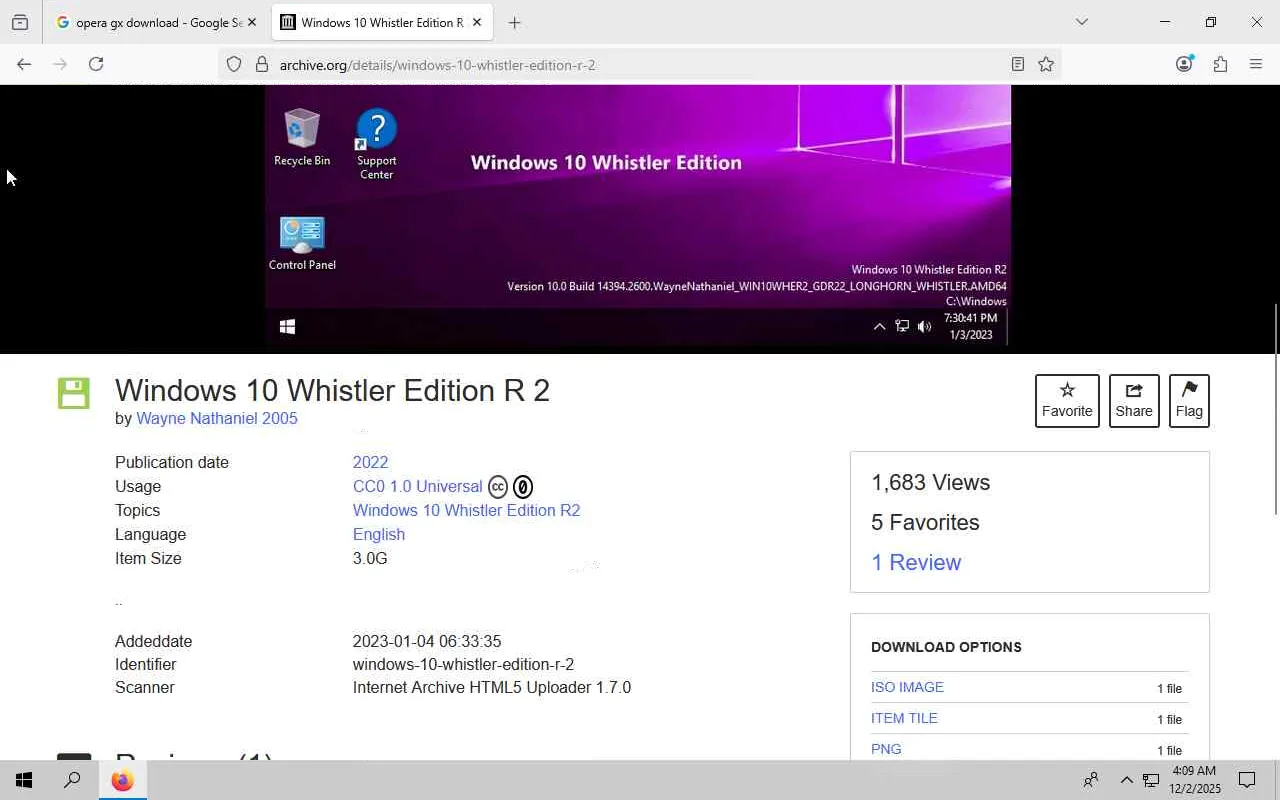Viewport: 1280px width, 800px height.
Task: Click the CC zero public domain icon
Action: click(x=523, y=487)
